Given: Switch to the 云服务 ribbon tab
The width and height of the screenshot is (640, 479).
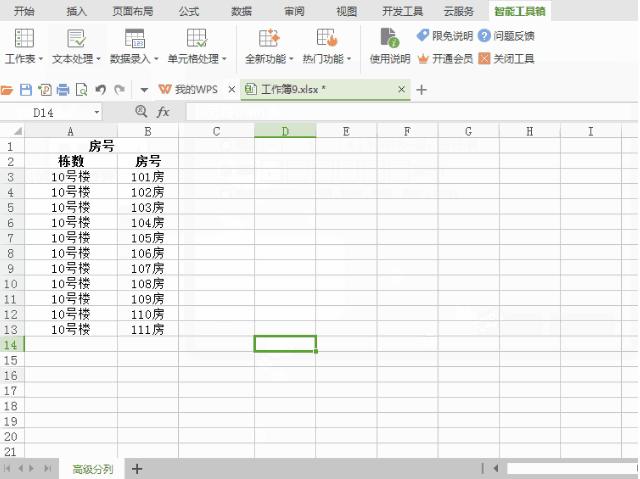Looking at the screenshot, I should pos(458,11).
